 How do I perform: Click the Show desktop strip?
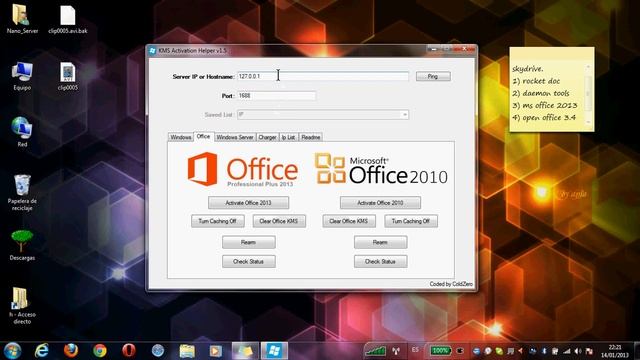point(637,351)
